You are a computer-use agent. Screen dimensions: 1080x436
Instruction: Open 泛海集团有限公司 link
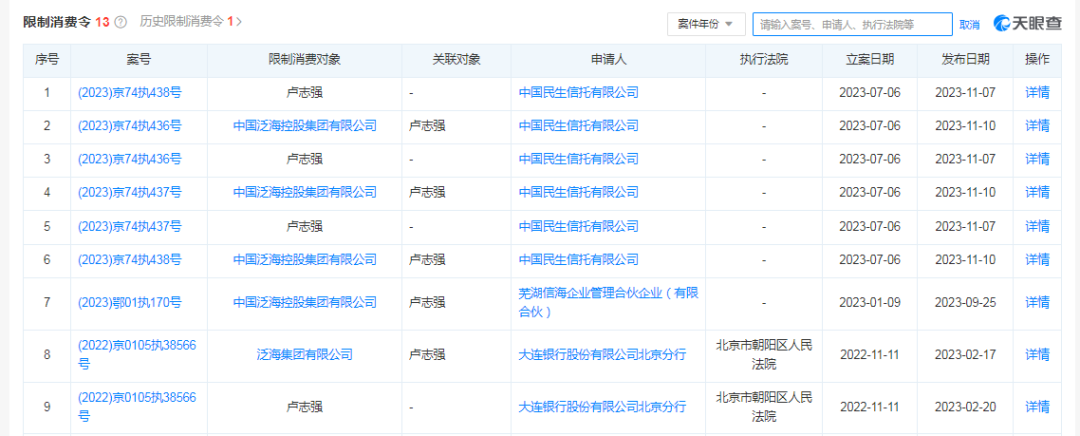pyautogui.click(x=304, y=355)
